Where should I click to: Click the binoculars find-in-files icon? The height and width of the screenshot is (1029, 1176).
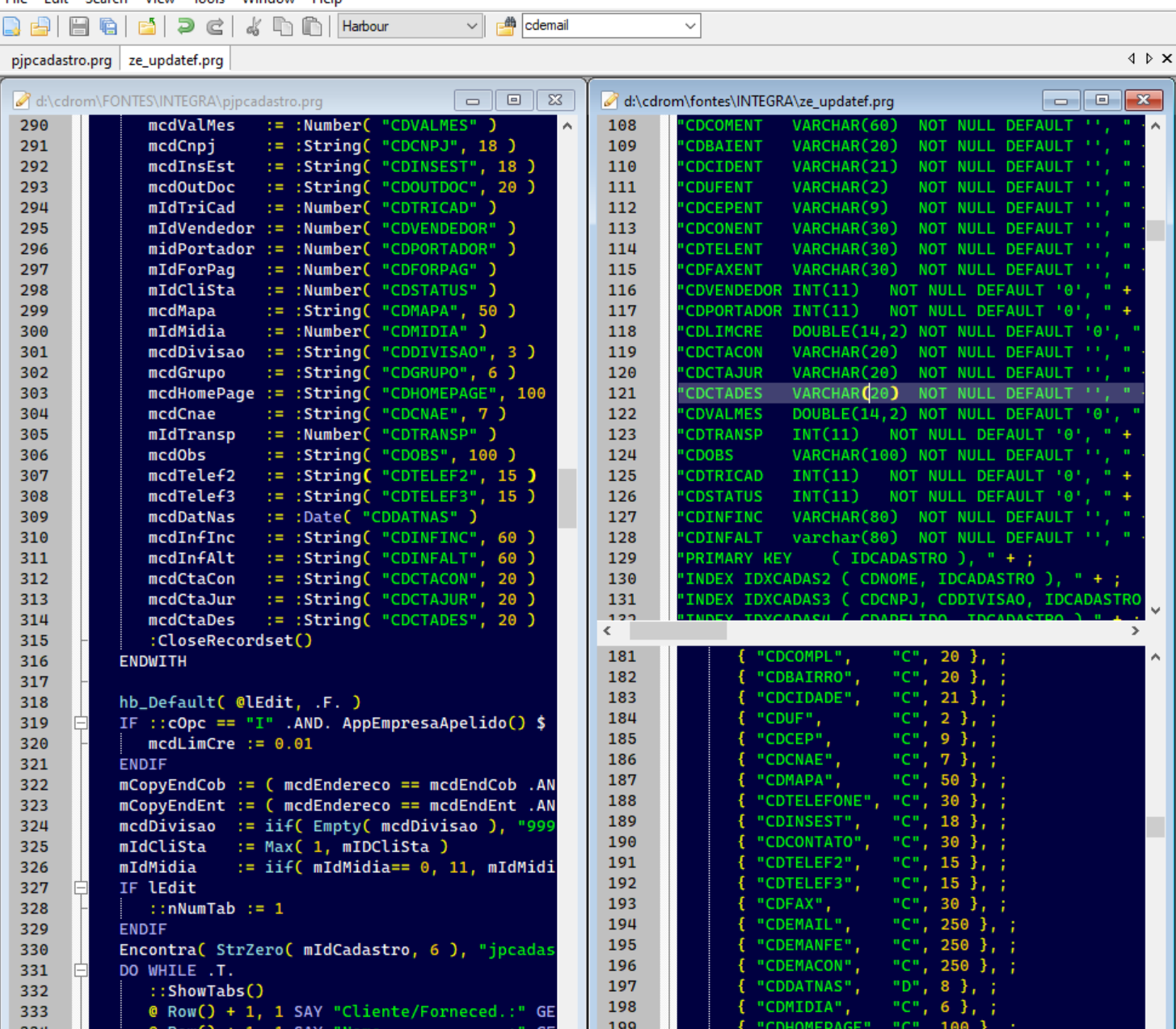click(x=506, y=27)
